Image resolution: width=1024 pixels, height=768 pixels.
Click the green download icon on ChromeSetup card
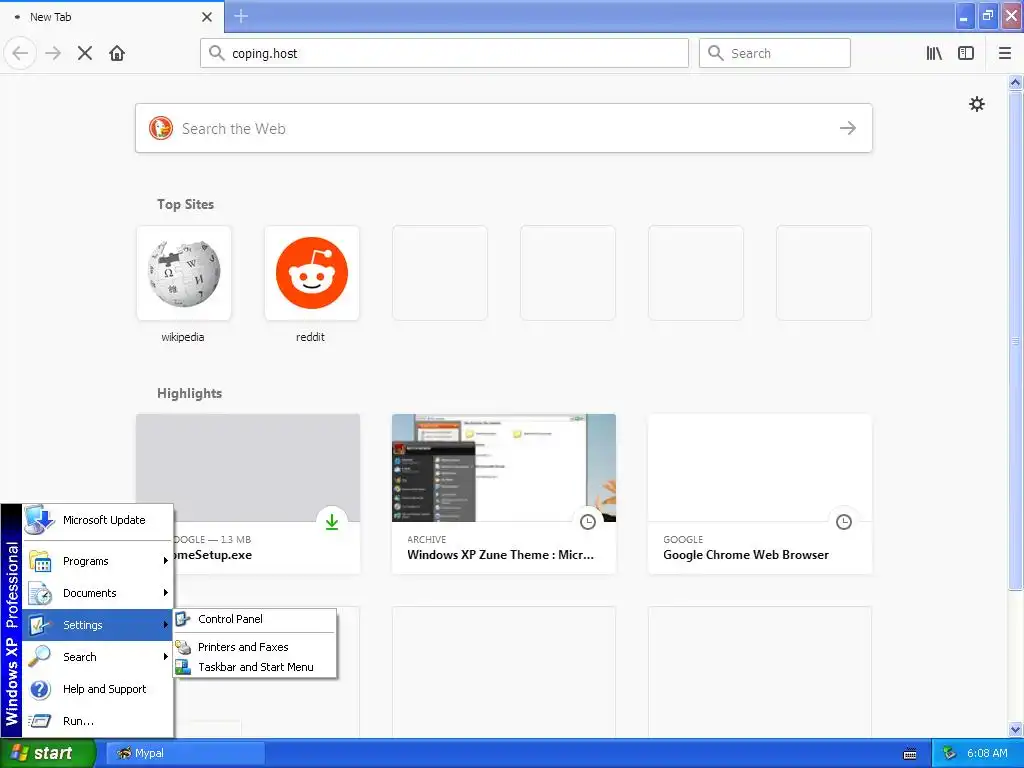(332, 522)
